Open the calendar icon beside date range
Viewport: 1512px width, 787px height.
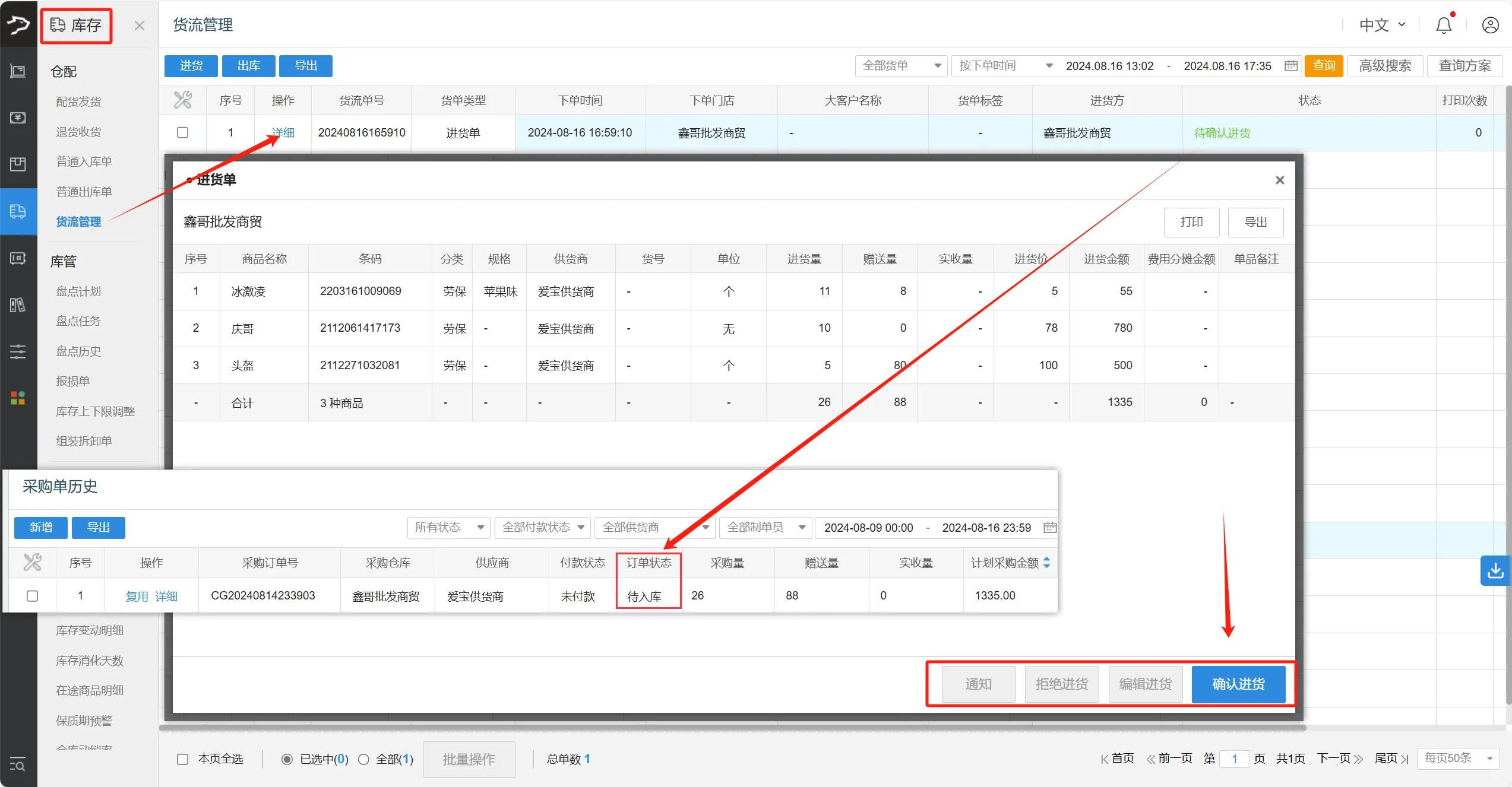click(x=1290, y=65)
